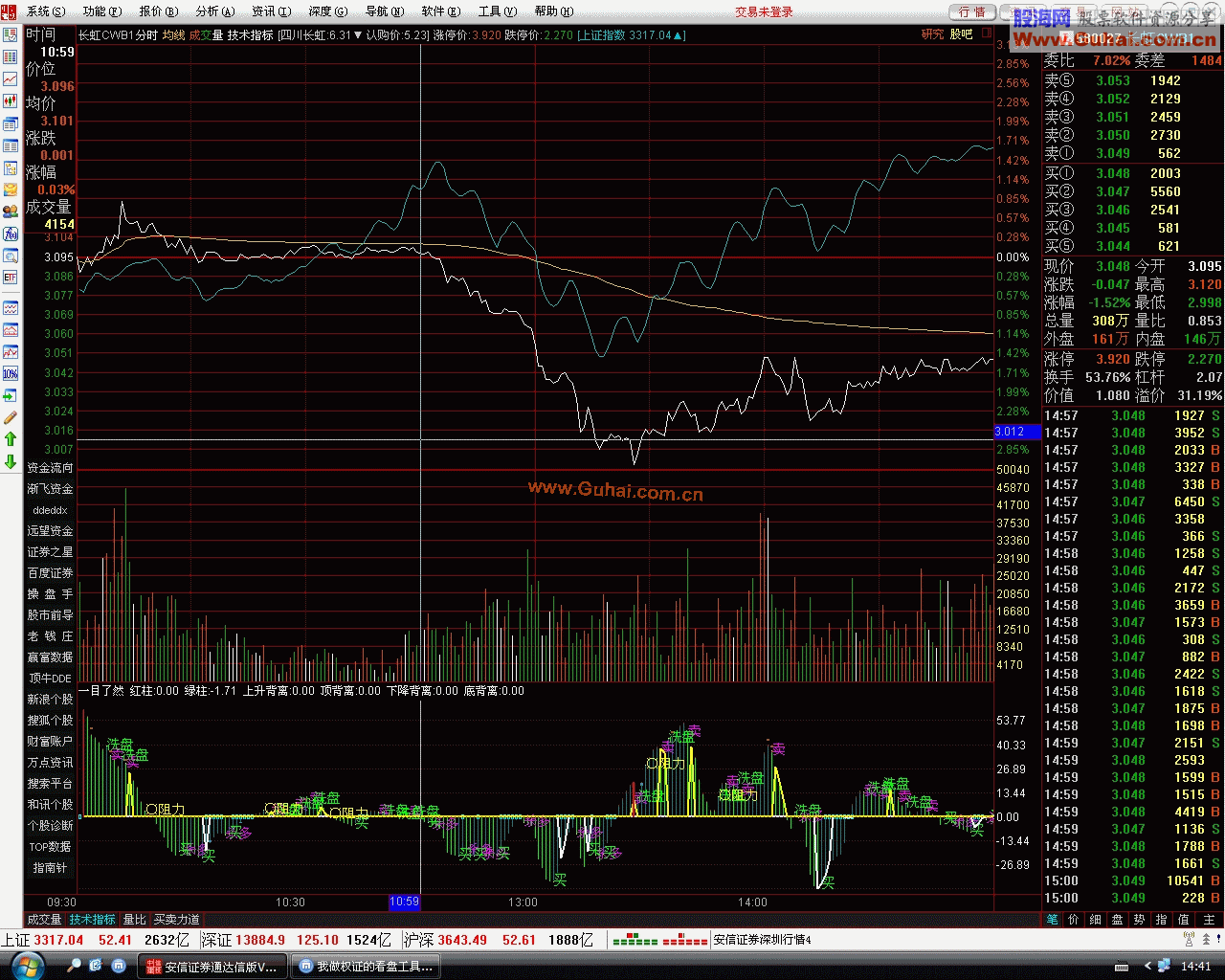This screenshot has width=1225, height=980.
Task: Click the document folder sidebar icon
Action: click(11, 168)
